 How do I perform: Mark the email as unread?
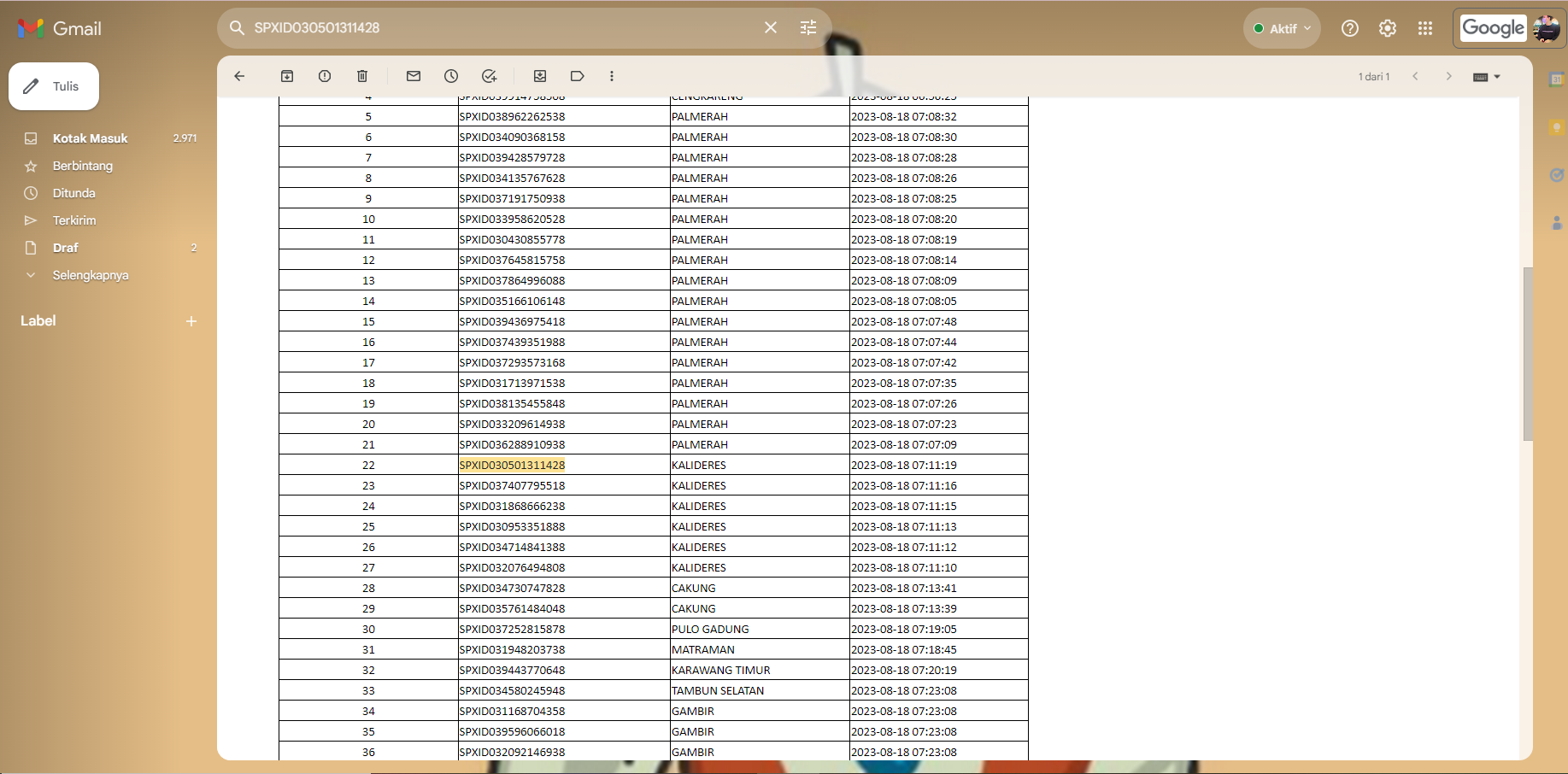[414, 76]
